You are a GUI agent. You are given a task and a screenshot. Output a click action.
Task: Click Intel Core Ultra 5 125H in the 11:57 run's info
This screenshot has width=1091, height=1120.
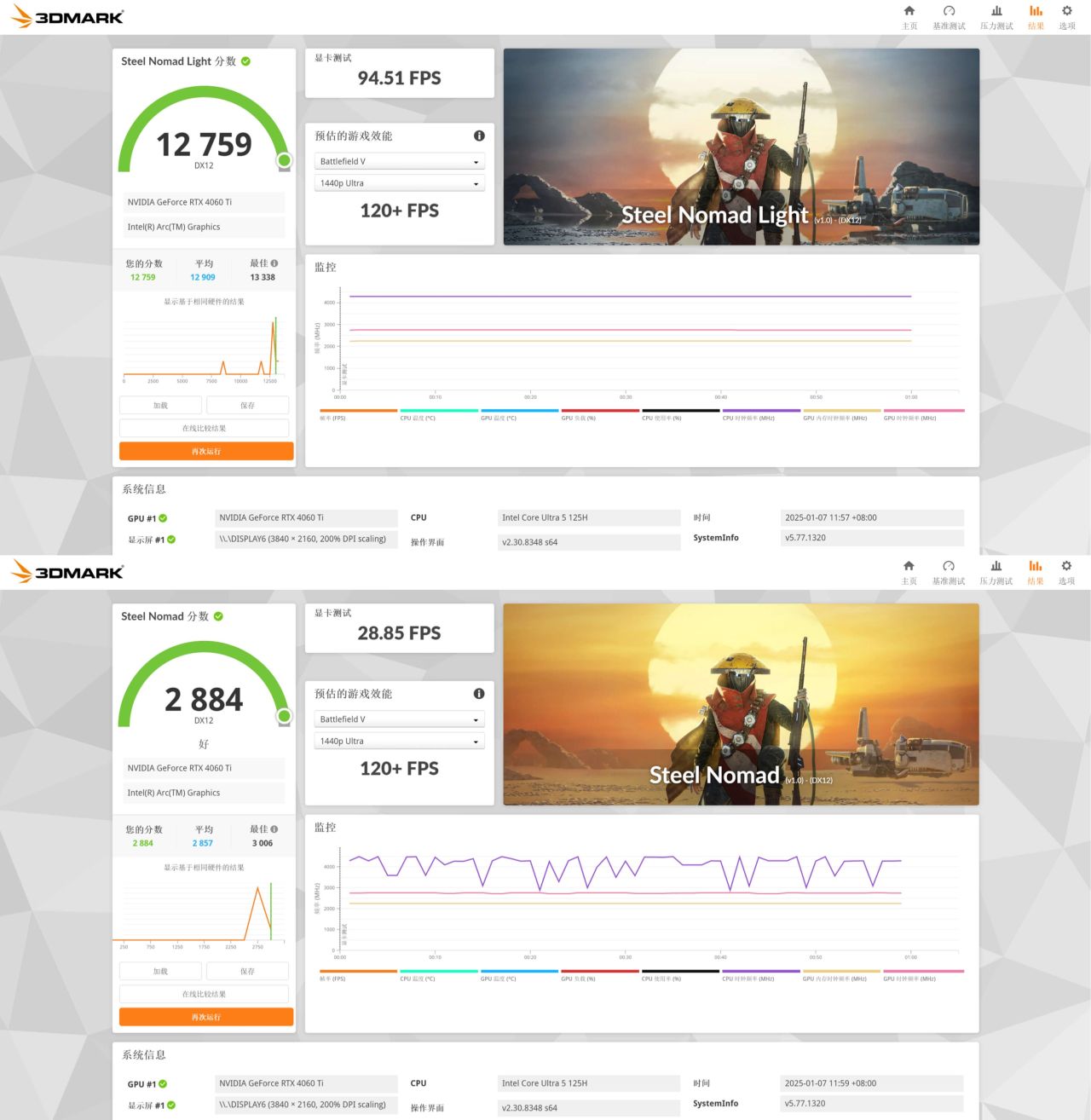coord(545,518)
